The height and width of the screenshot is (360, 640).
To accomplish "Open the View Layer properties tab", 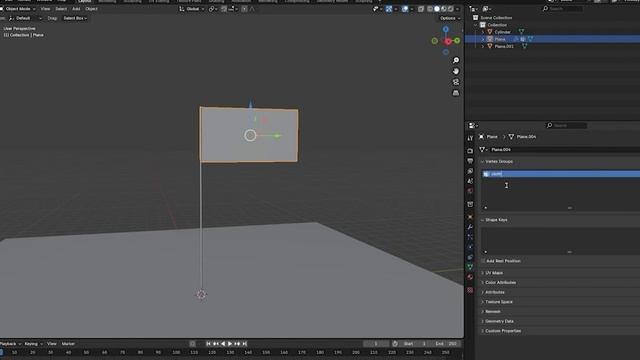I will [x=470, y=171].
